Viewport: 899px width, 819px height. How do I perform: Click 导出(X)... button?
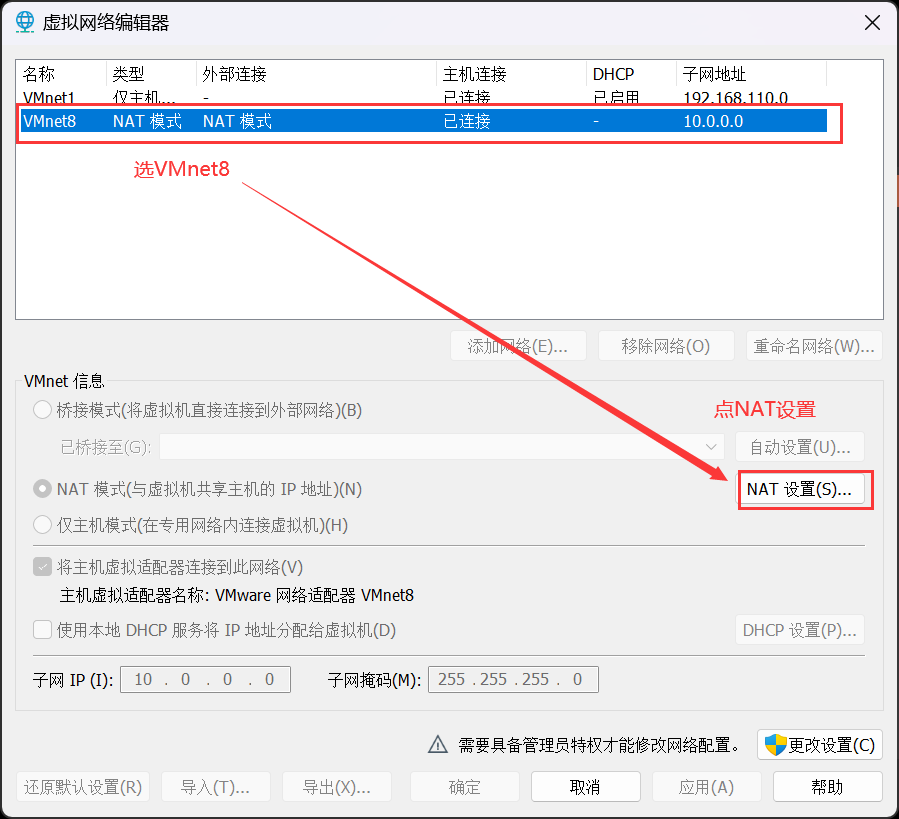(x=337, y=787)
